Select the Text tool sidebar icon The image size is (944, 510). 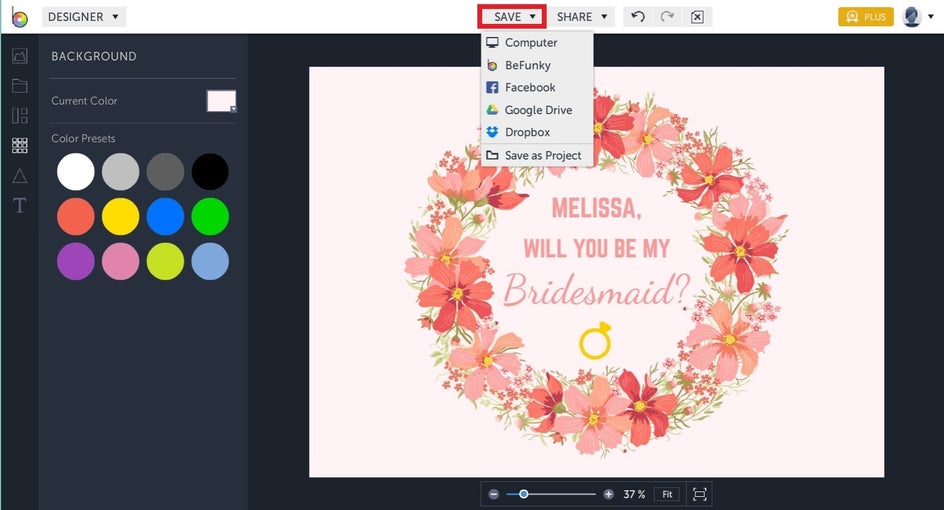[x=20, y=205]
